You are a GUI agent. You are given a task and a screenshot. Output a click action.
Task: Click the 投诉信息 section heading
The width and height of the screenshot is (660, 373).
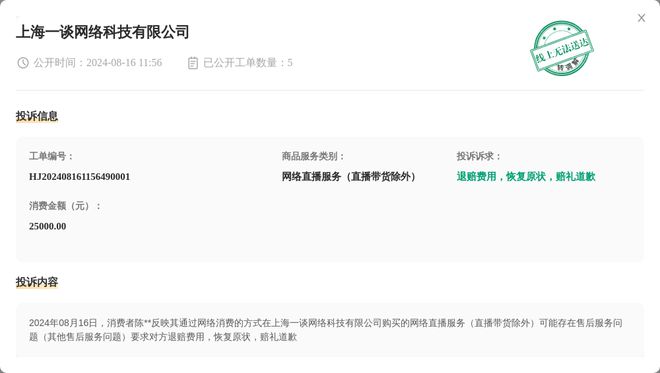click(x=37, y=116)
